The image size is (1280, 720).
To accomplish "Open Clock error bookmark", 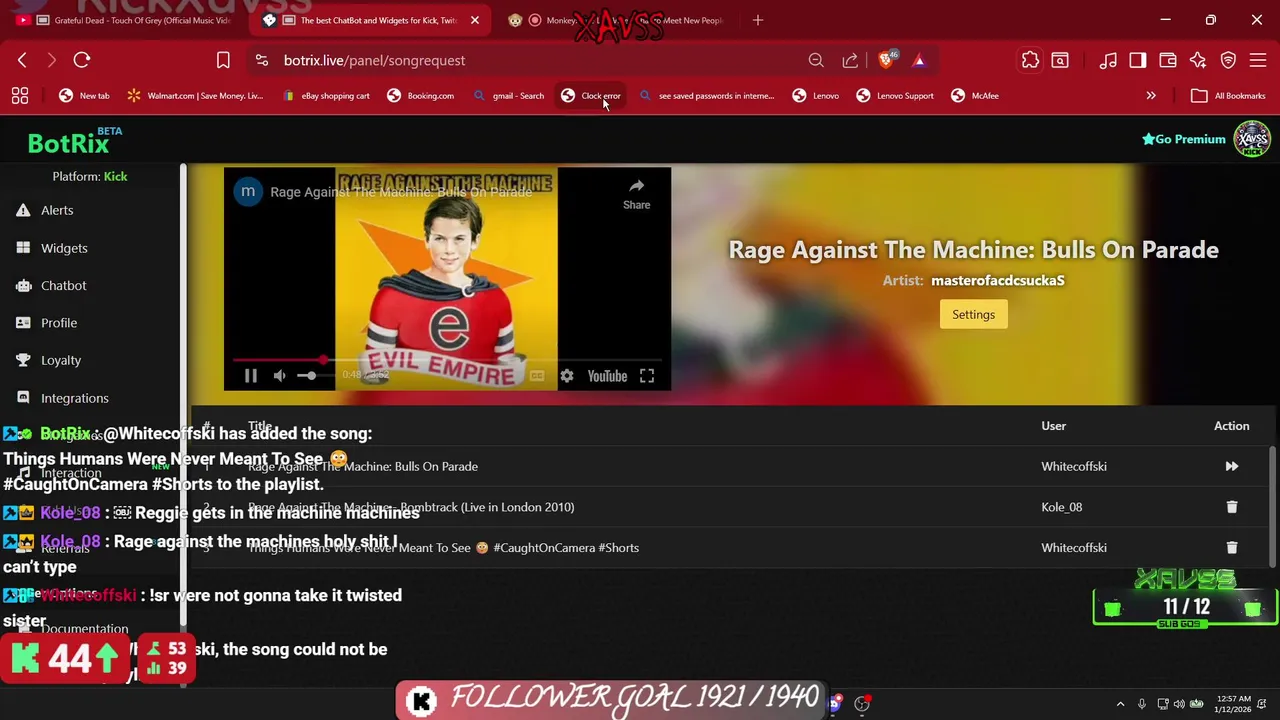I will tap(591, 96).
